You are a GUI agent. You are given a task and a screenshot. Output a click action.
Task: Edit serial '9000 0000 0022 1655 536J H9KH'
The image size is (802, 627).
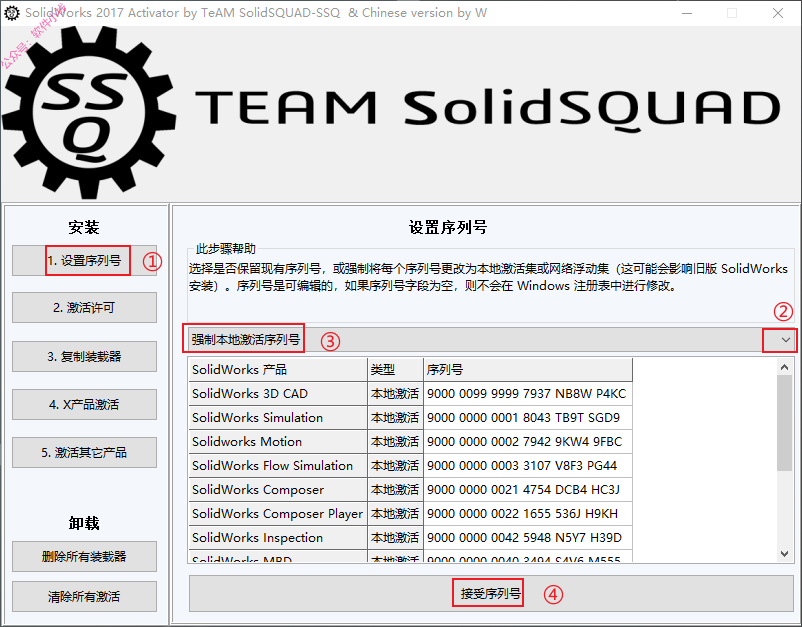(528, 514)
